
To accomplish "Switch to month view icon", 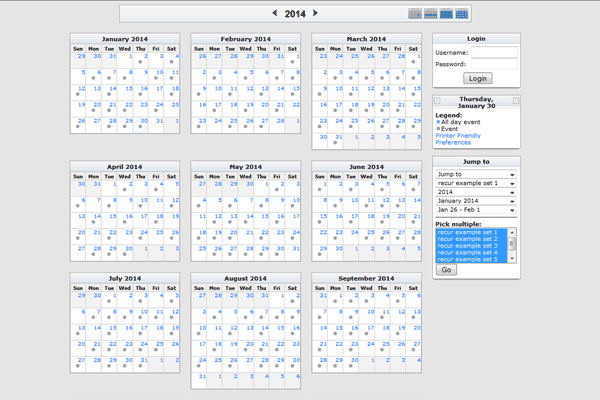I will (446, 14).
